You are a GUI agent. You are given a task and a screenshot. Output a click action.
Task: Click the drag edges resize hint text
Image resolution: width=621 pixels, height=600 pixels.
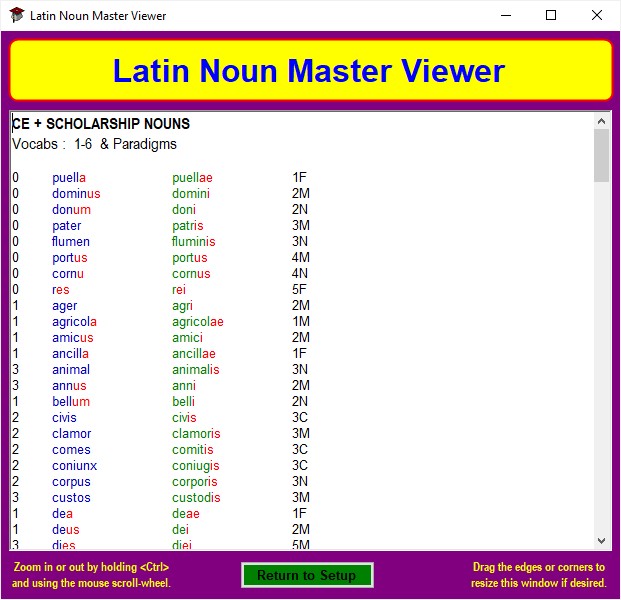pyautogui.click(x=538, y=575)
